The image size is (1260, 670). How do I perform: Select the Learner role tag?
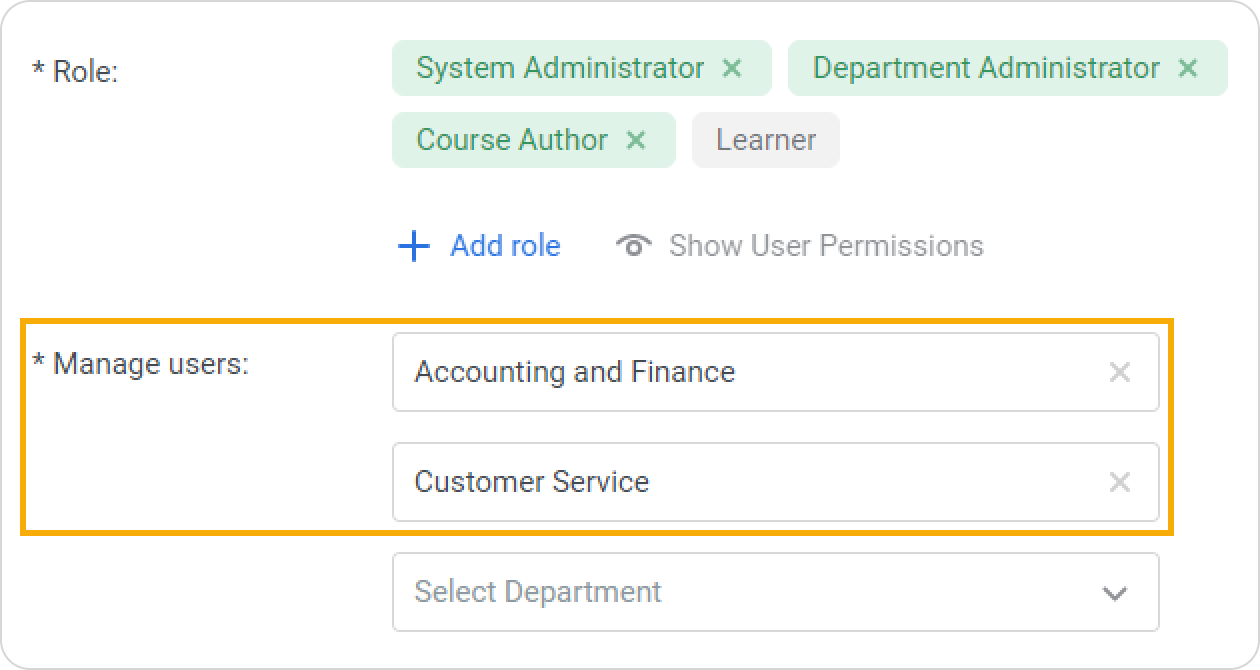click(x=765, y=140)
